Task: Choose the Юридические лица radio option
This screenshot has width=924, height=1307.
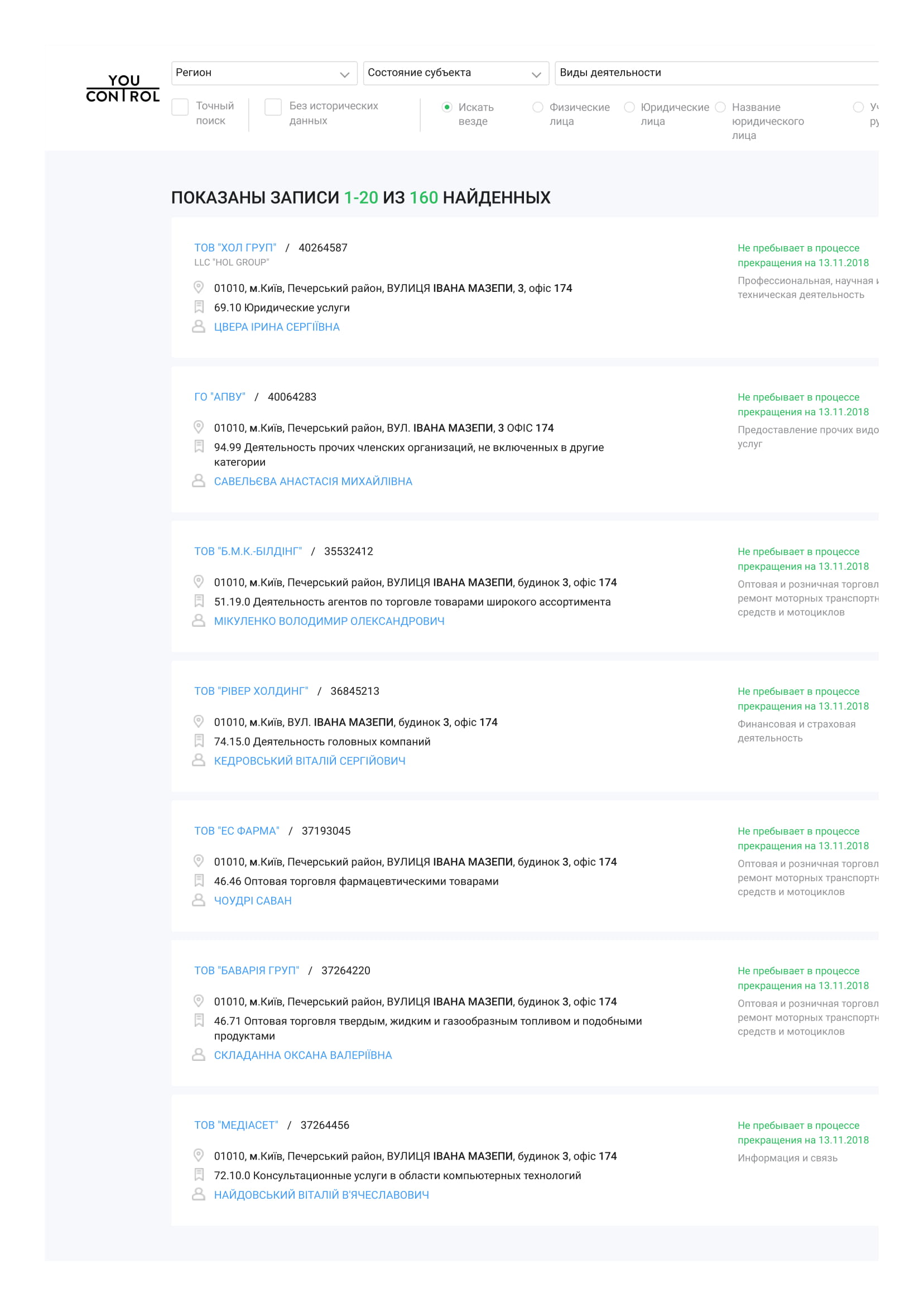Action: pyautogui.click(x=629, y=107)
